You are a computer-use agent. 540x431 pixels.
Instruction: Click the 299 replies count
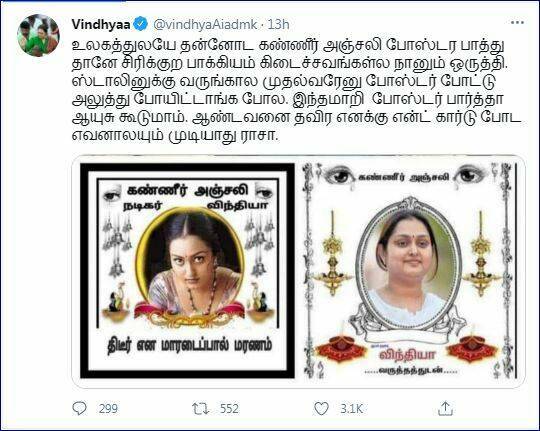108,409
